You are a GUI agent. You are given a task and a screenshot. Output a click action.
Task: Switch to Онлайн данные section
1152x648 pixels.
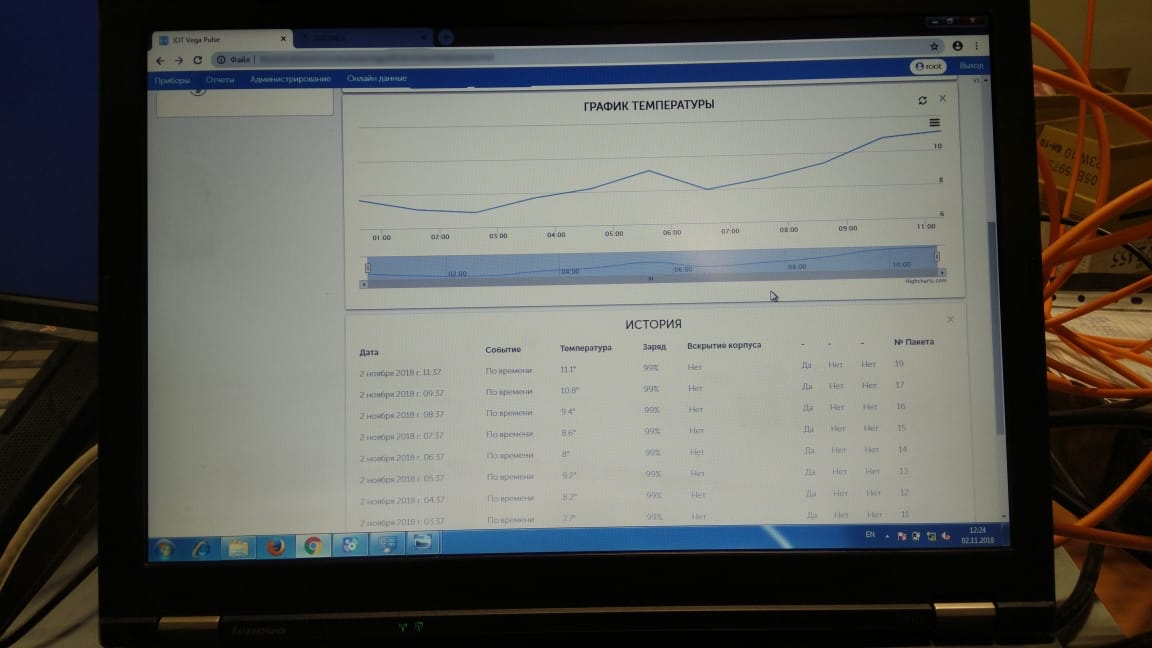pos(377,78)
